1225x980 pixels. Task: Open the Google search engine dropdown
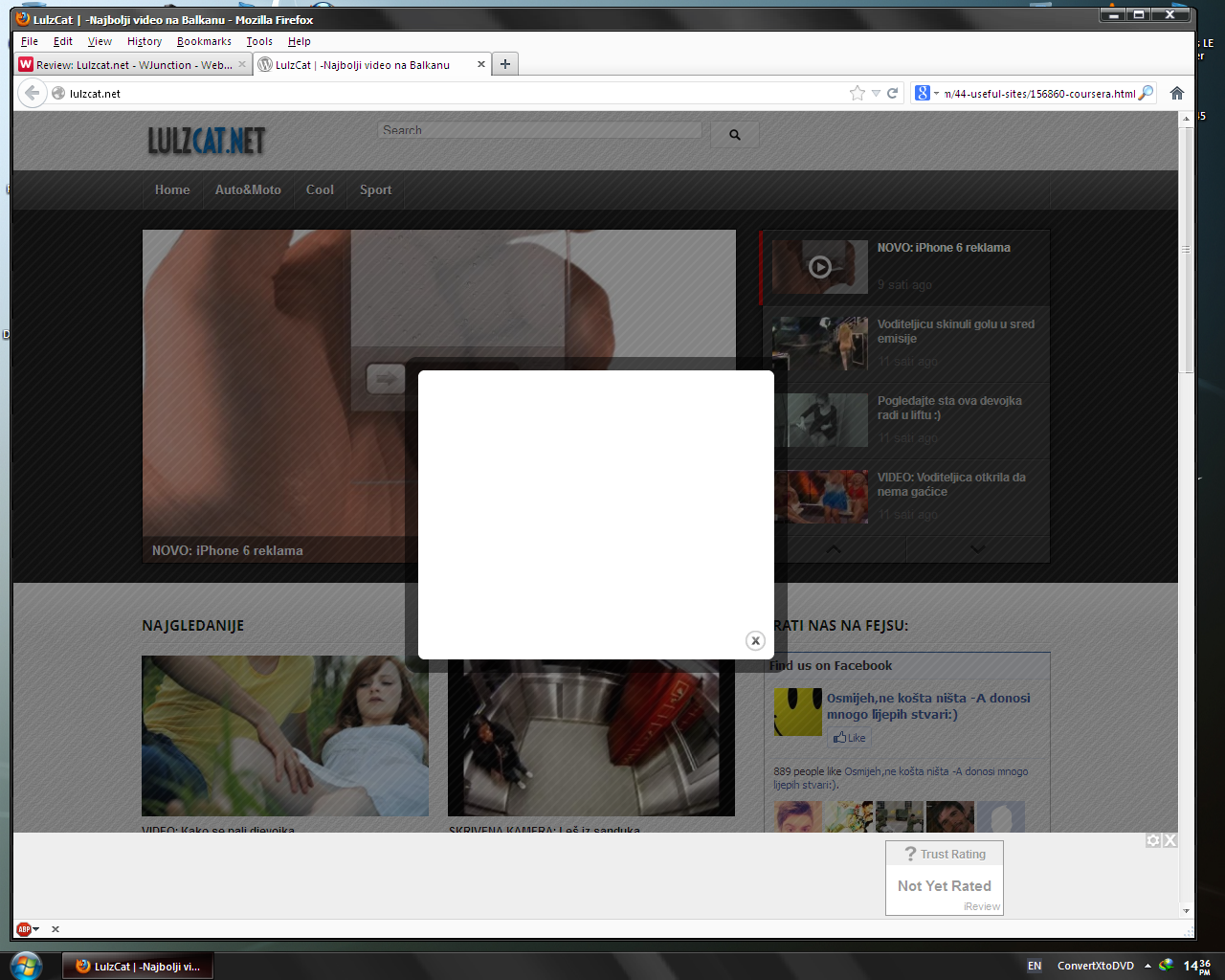936,93
